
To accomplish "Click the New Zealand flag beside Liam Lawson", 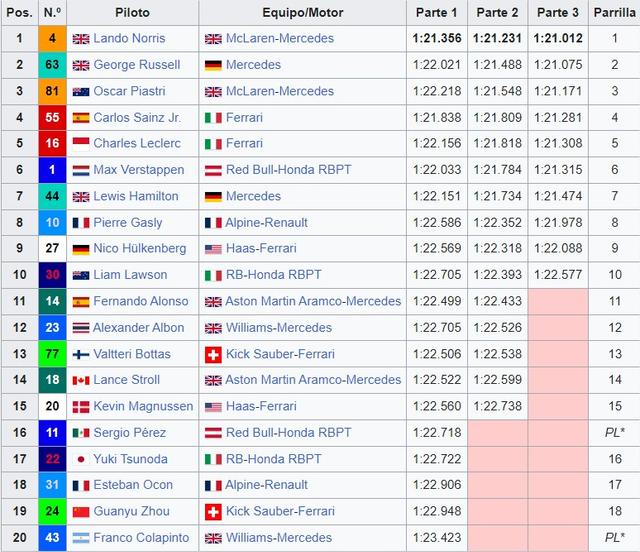I will [x=81, y=276].
